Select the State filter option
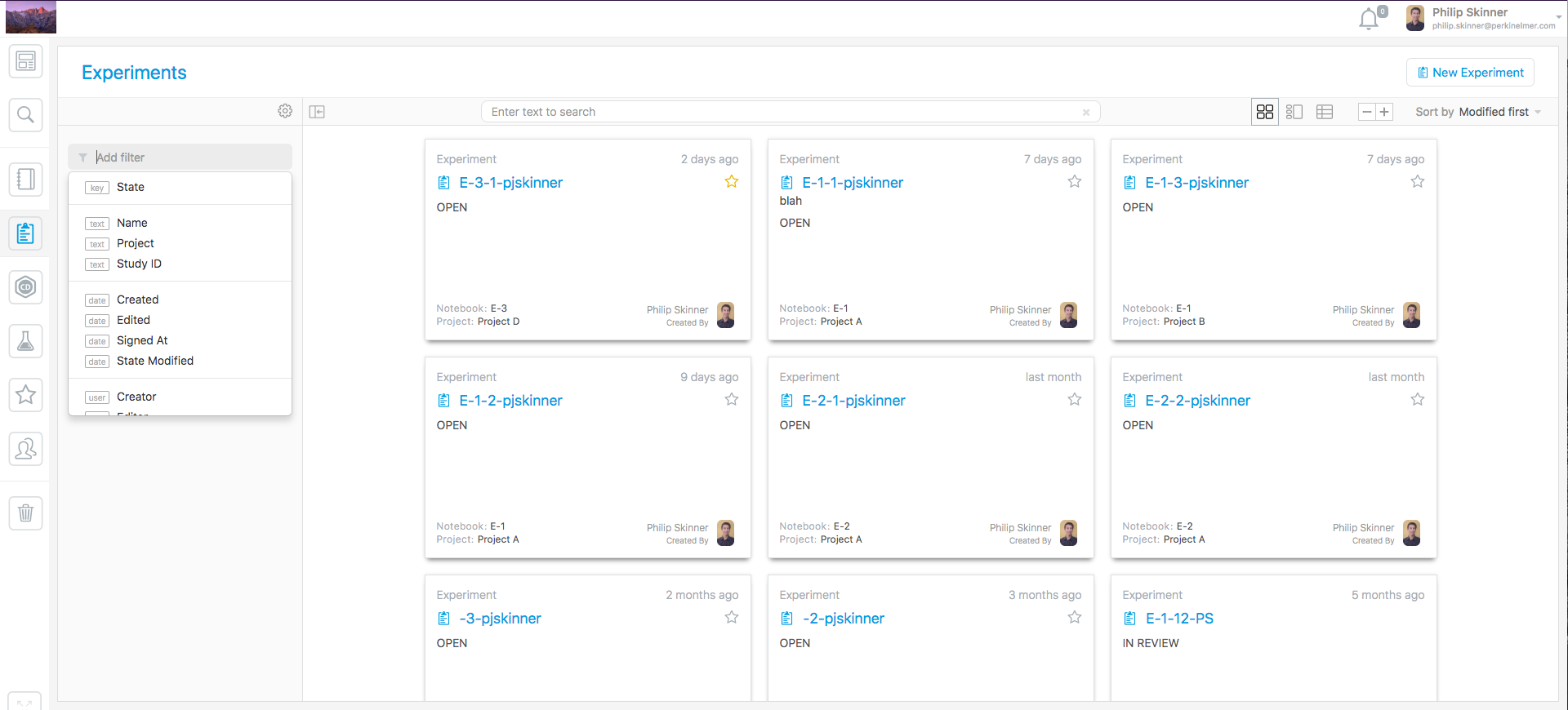 tap(131, 187)
